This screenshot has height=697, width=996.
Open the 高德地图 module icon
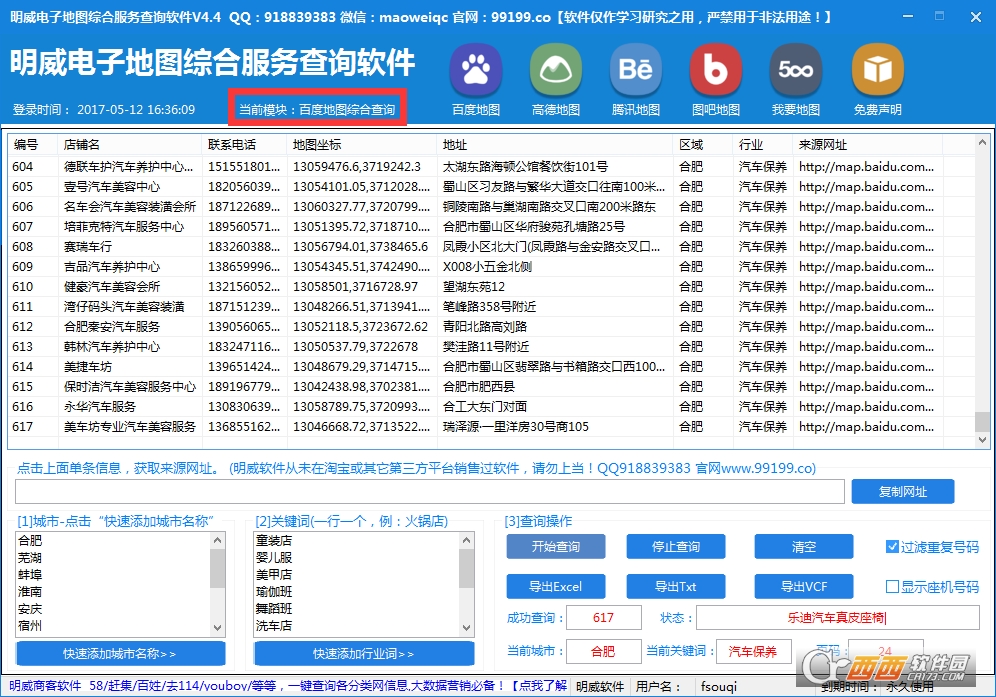pos(556,70)
